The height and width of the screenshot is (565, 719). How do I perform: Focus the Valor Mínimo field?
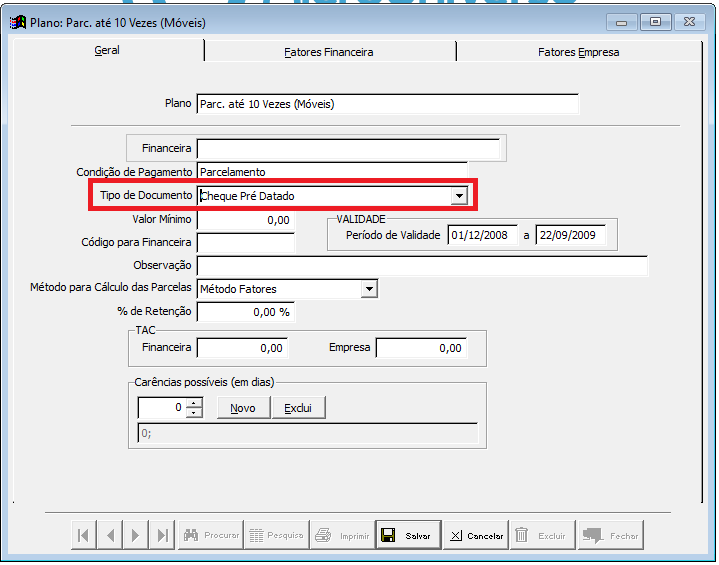point(245,220)
